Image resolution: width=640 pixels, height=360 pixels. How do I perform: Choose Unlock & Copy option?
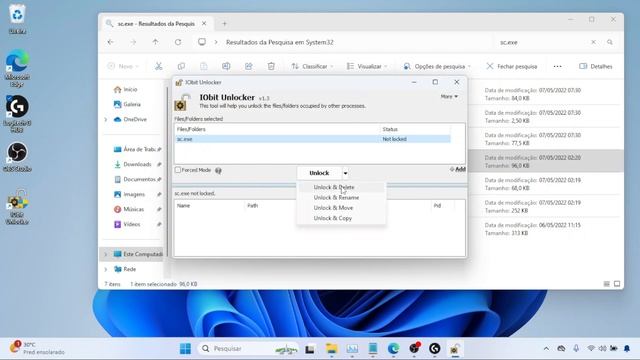click(x=332, y=218)
